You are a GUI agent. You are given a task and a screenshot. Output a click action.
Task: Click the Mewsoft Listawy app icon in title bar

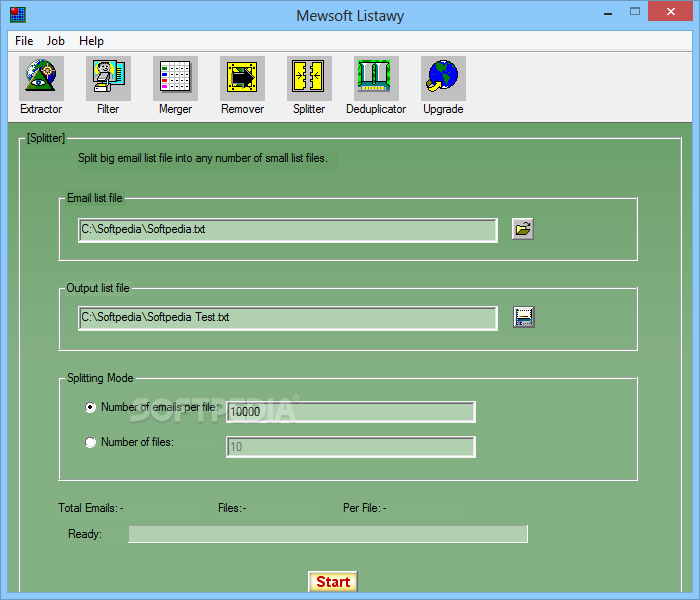tap(18, 15)
